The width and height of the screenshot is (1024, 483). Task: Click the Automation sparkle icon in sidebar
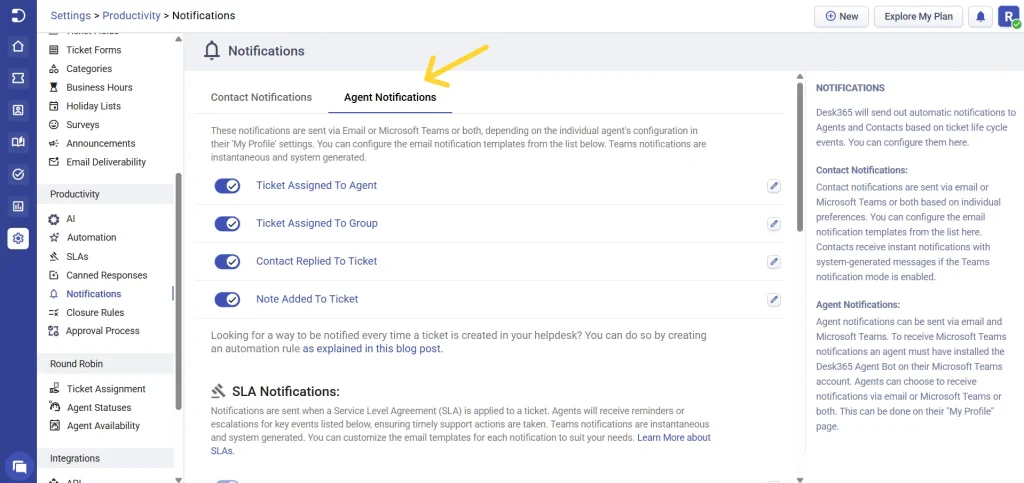tap(54, 238)
